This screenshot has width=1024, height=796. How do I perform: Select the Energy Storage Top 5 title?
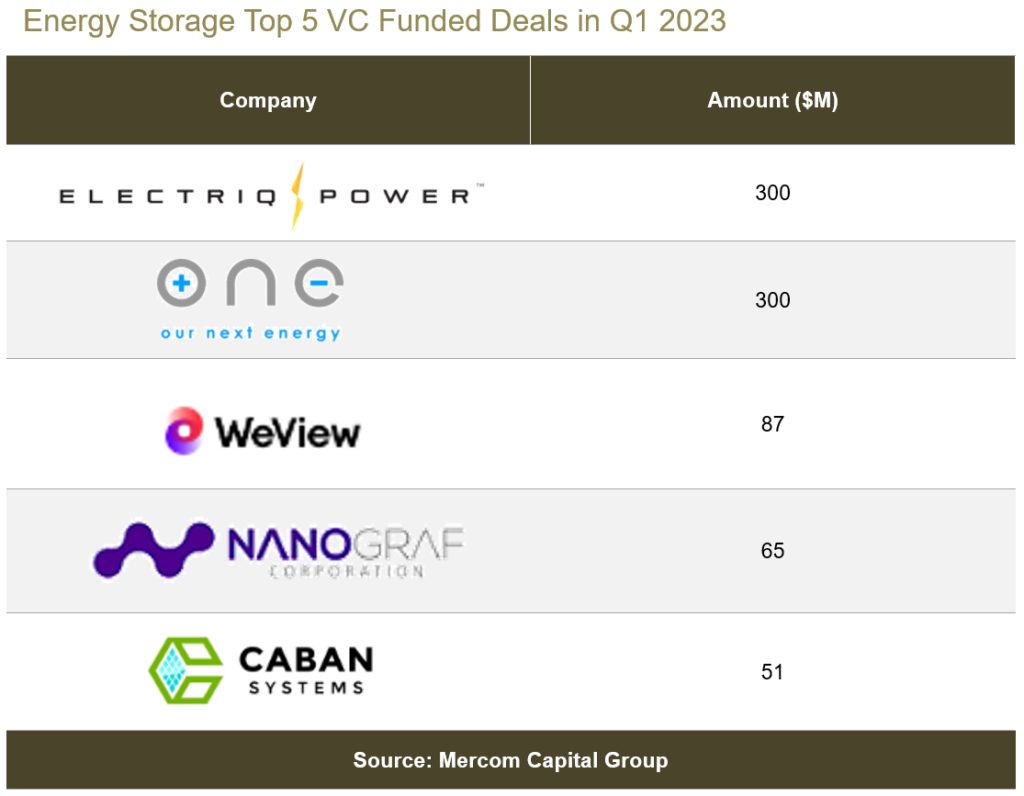(374, 21)
